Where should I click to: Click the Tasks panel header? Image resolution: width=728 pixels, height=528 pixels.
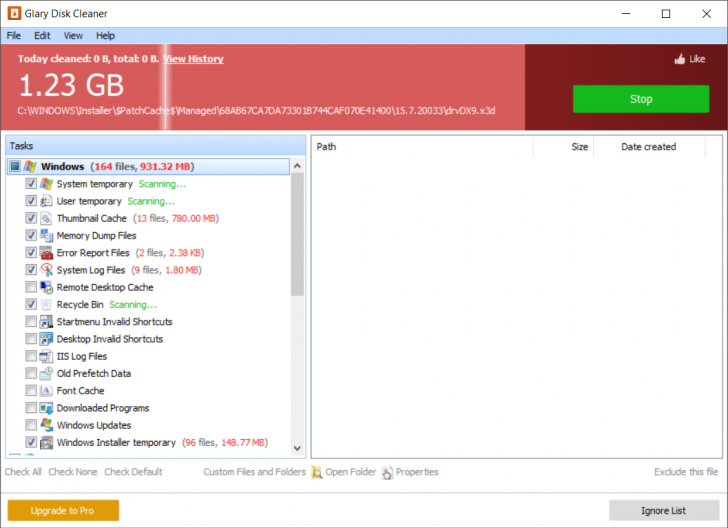pos(156,146)
